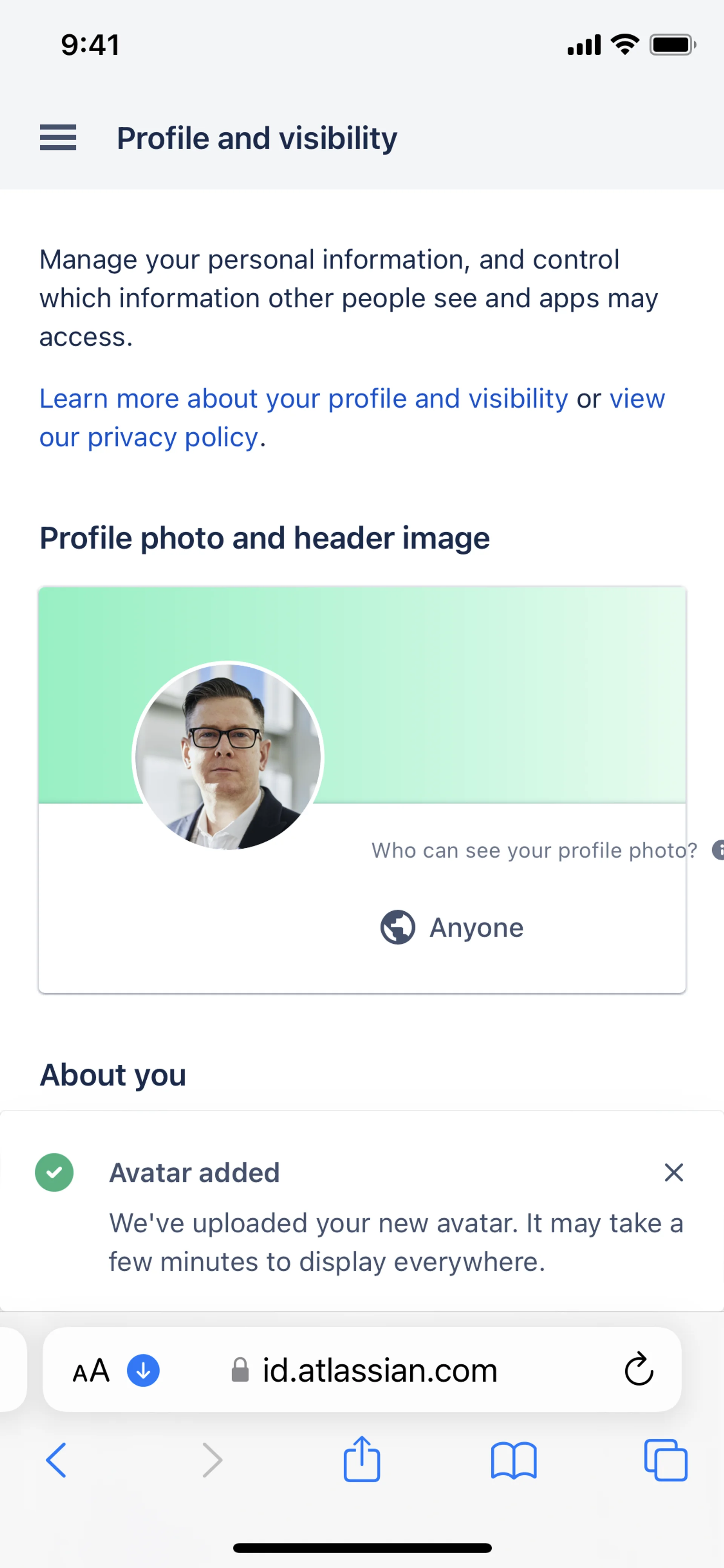
Task: Tap the green success checkmark icon
Action: tap(54, 1172)
